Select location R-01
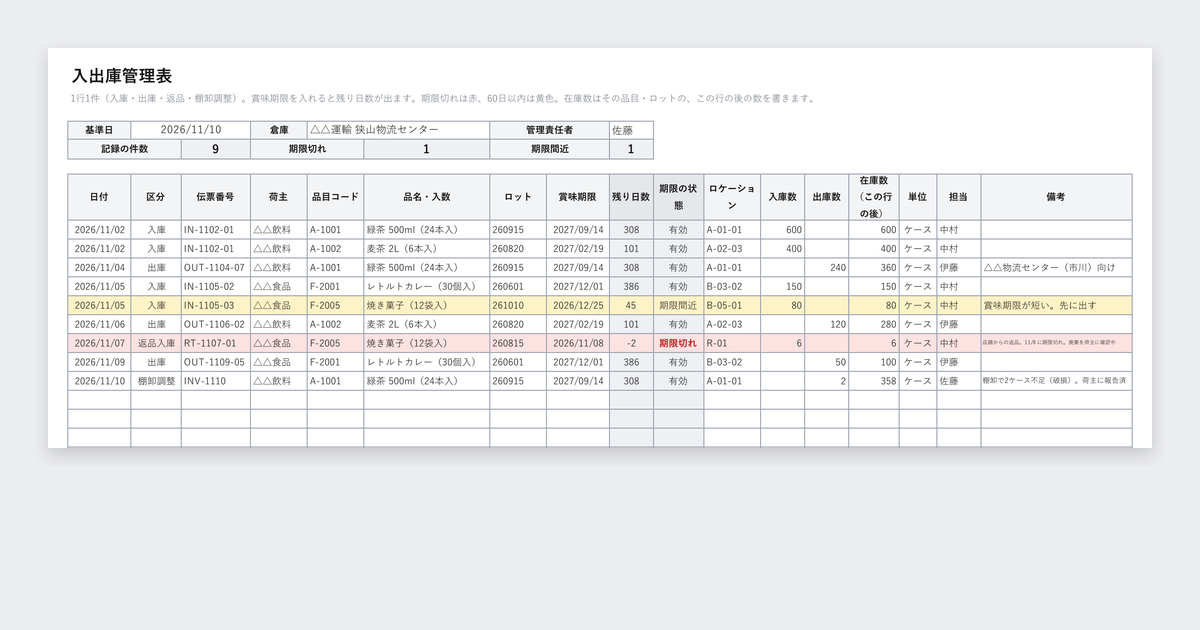1200x630 pixels. point(732,344)
